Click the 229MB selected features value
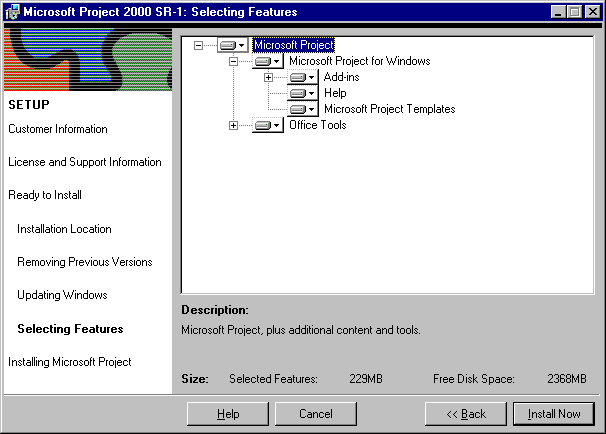Viewport: 606px width, 434px height. click(366, 379)
